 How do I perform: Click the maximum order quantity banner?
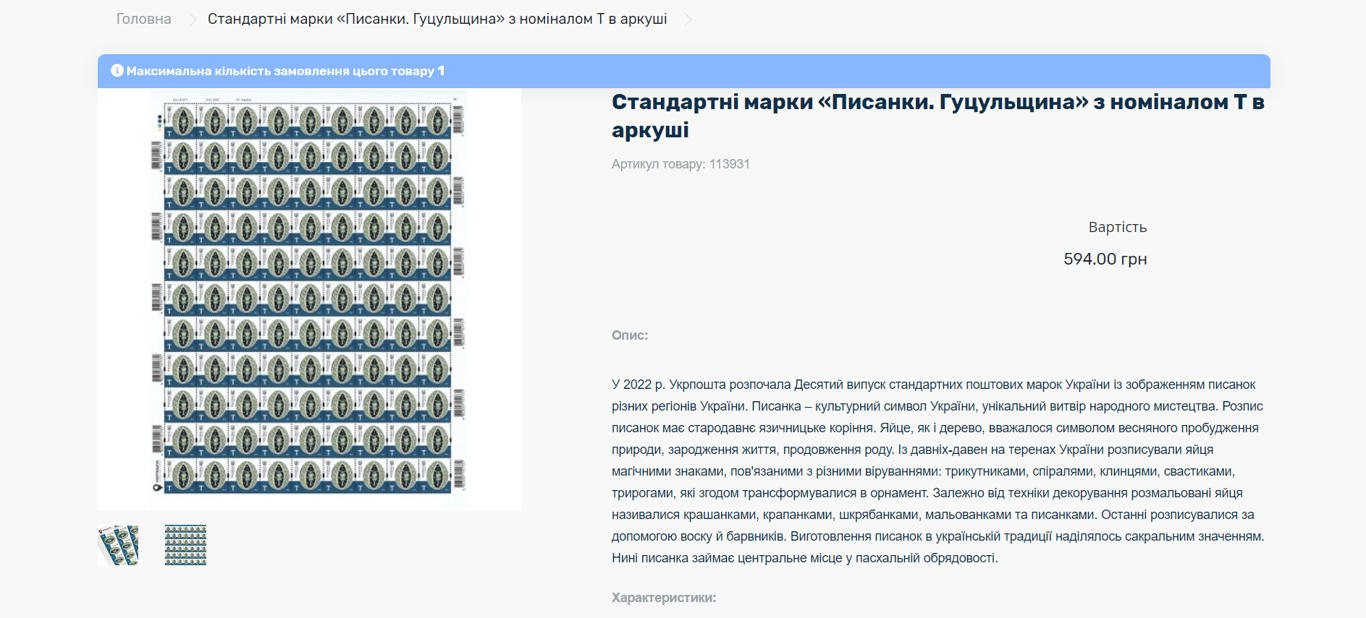pyautogui.click(x=683, y=71)
